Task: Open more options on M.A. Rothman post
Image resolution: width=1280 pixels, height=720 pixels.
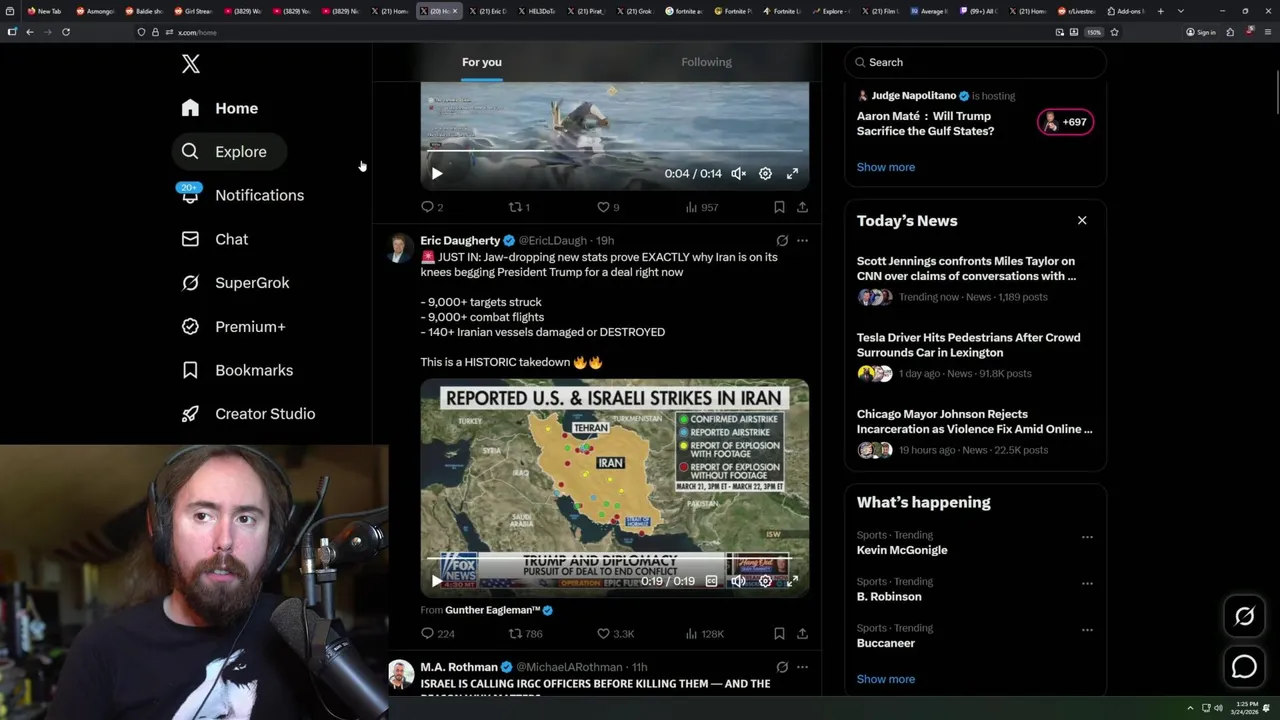Action: 802,667
